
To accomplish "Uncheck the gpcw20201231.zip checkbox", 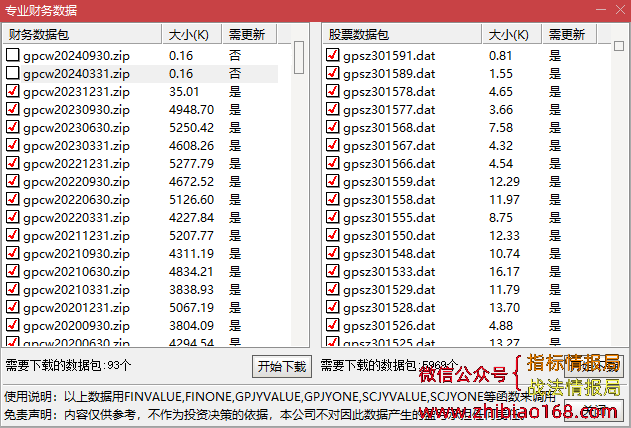I will point(12,307).
